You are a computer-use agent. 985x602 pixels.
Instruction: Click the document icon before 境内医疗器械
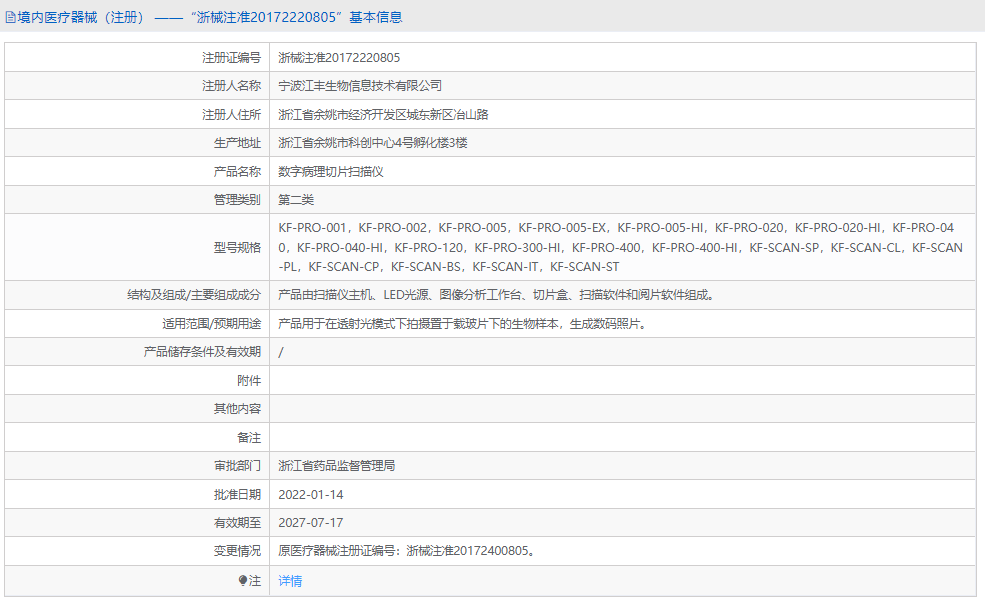click(11, 17)
